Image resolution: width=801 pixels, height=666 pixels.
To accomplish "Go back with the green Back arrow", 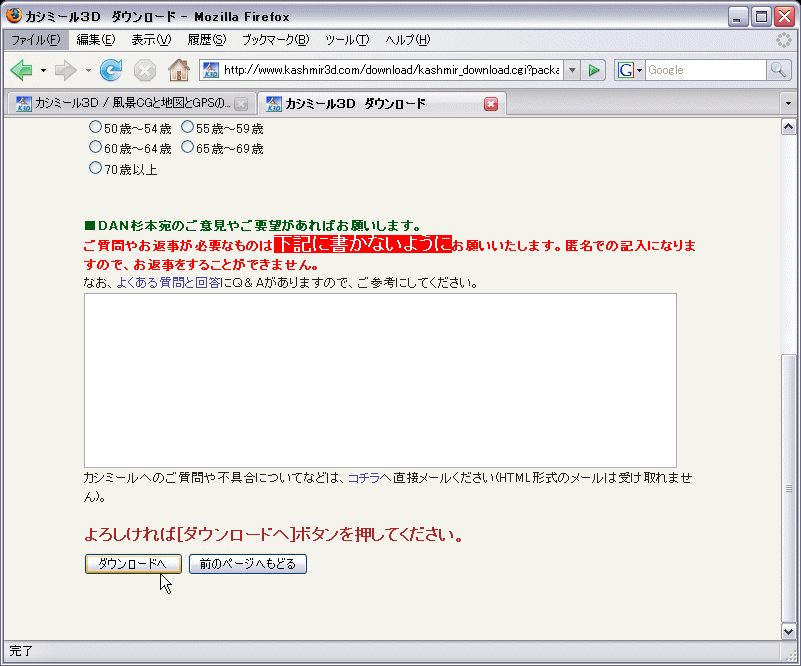I will coord(21,70).
